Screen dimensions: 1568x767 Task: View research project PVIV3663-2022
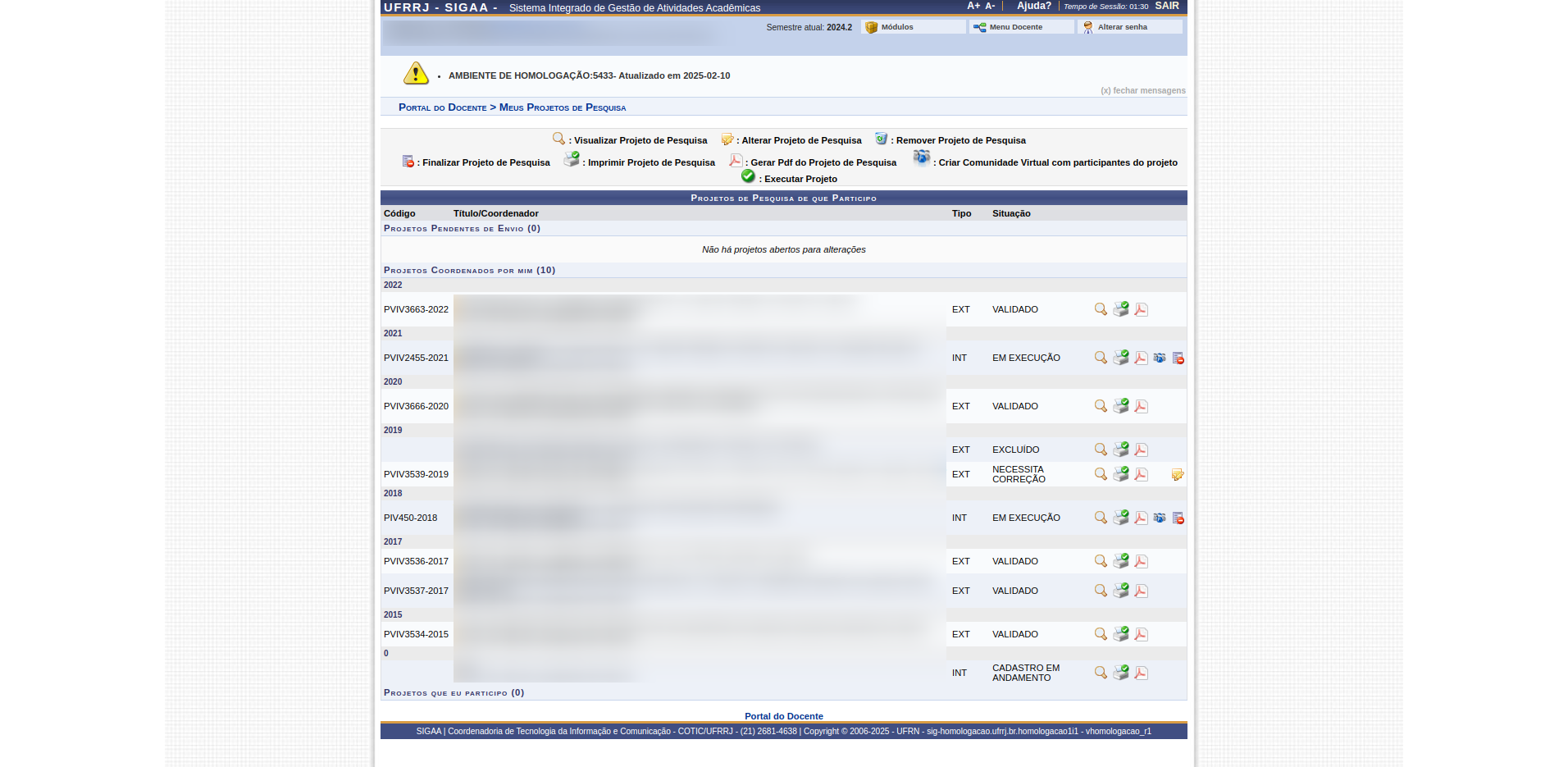(1101, 309)
